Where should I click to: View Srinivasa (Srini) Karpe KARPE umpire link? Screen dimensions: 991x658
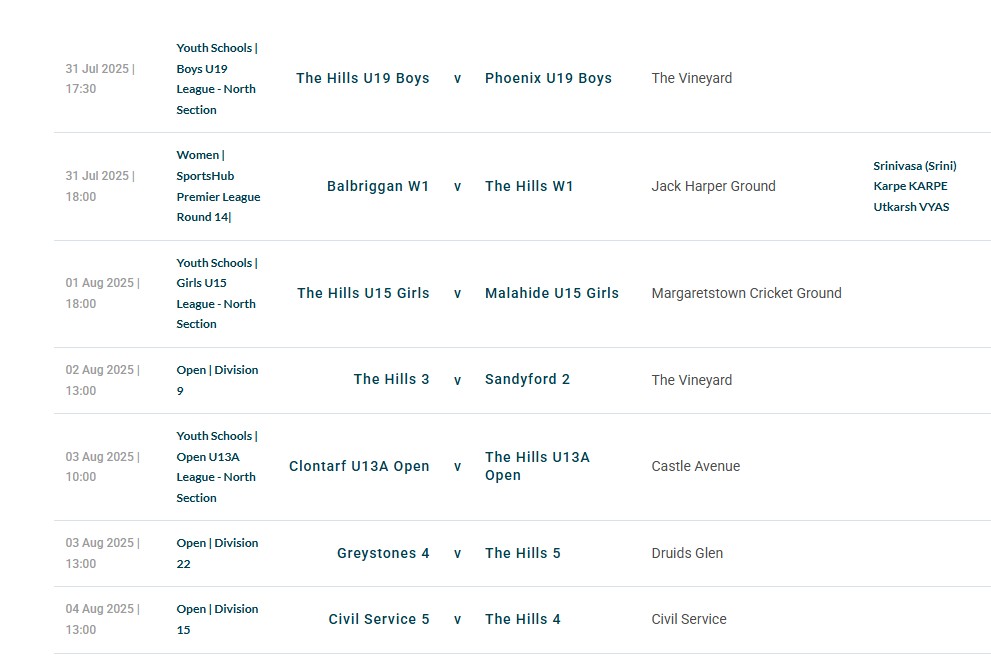pyautogui.click(x=915, y=176)
